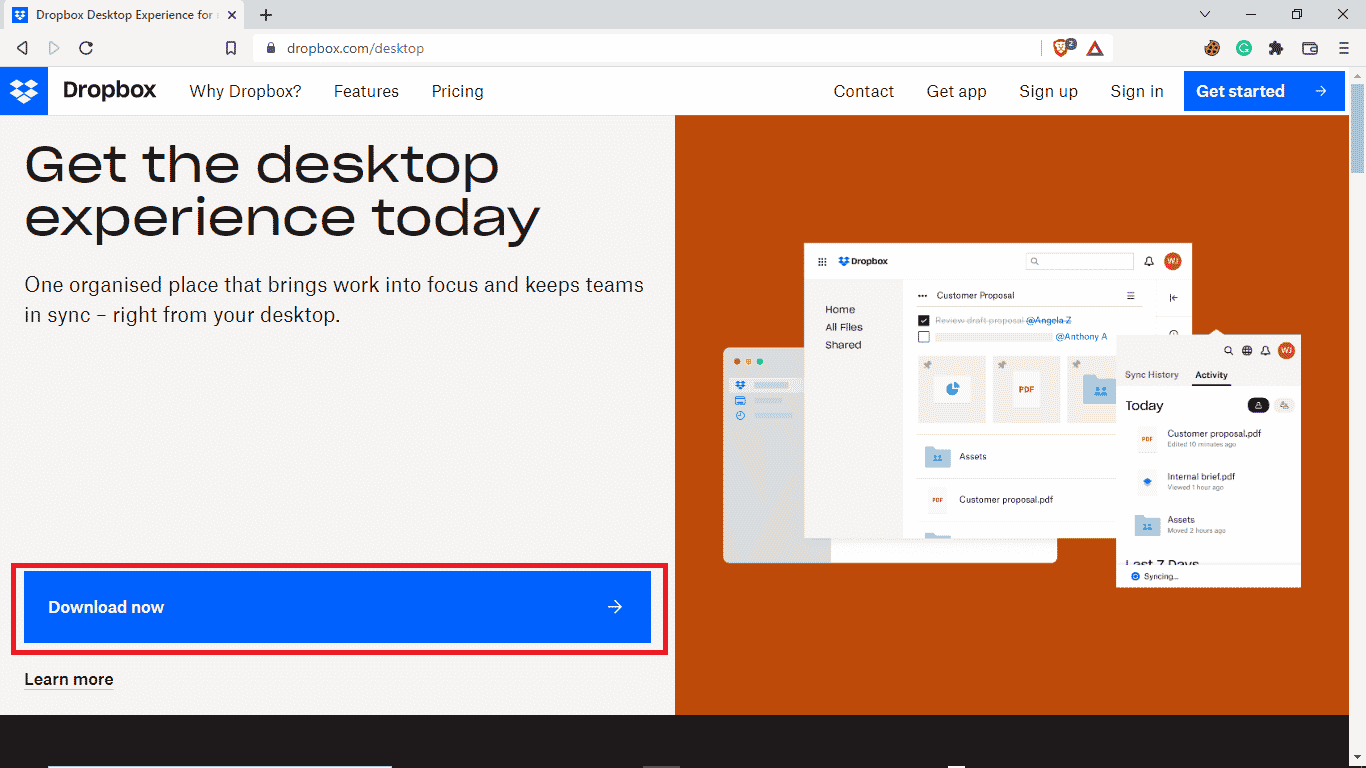The image size is (1366, 768).
Task: Click the list icon beside Customer Proposal
Action: 1131,296
